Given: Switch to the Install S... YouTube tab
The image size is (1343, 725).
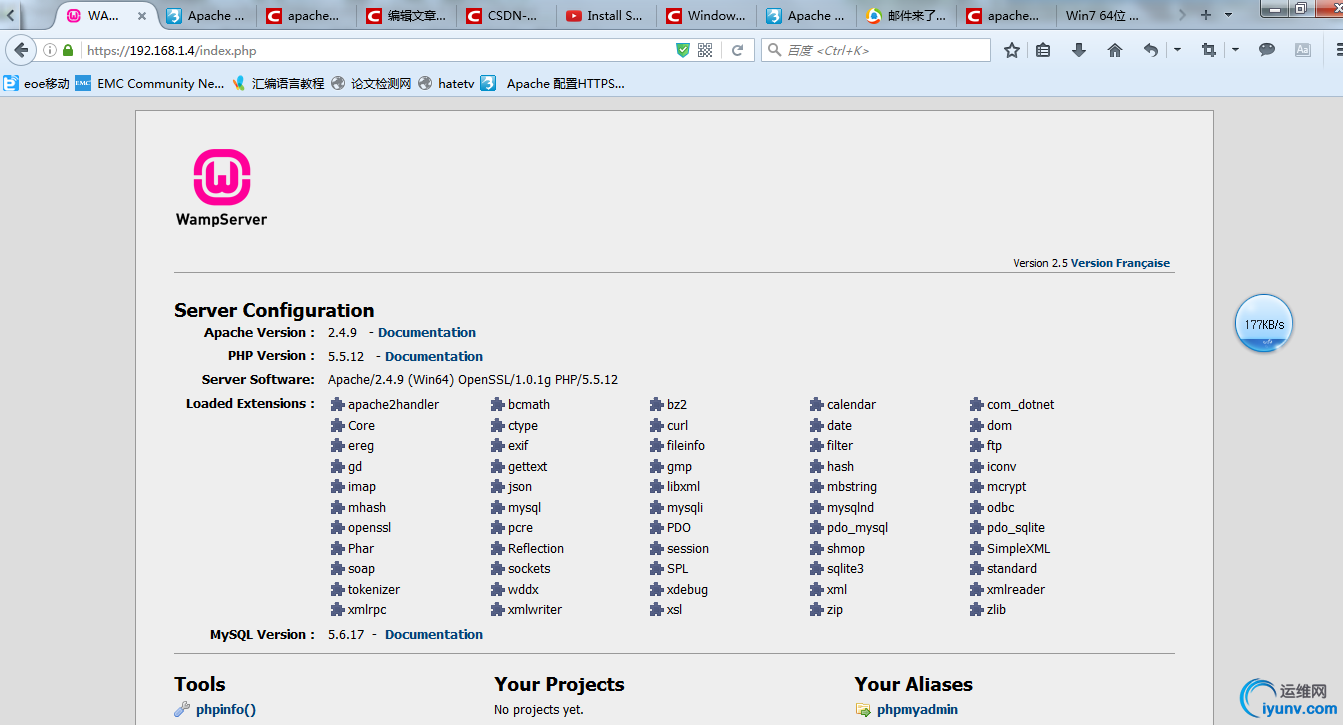Looking at the screenshot, I should (606, 15).
